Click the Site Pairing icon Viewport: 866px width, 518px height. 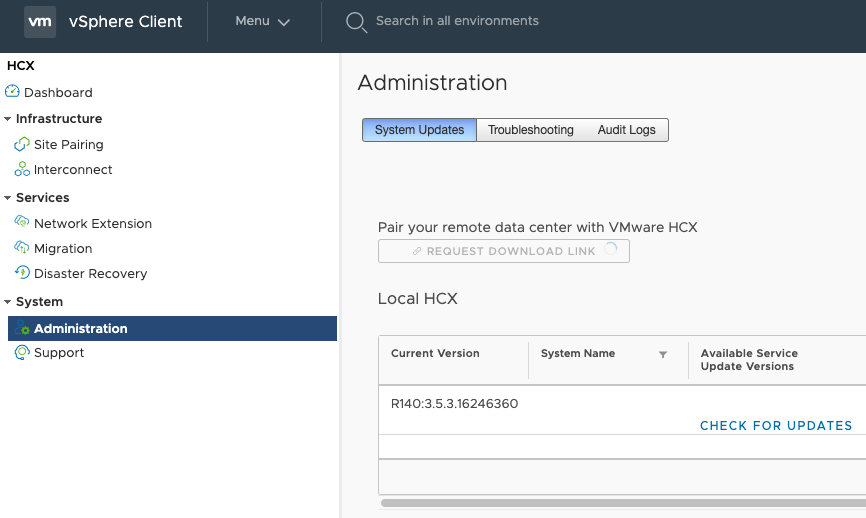pyautogui.click(x=22, y=144)
